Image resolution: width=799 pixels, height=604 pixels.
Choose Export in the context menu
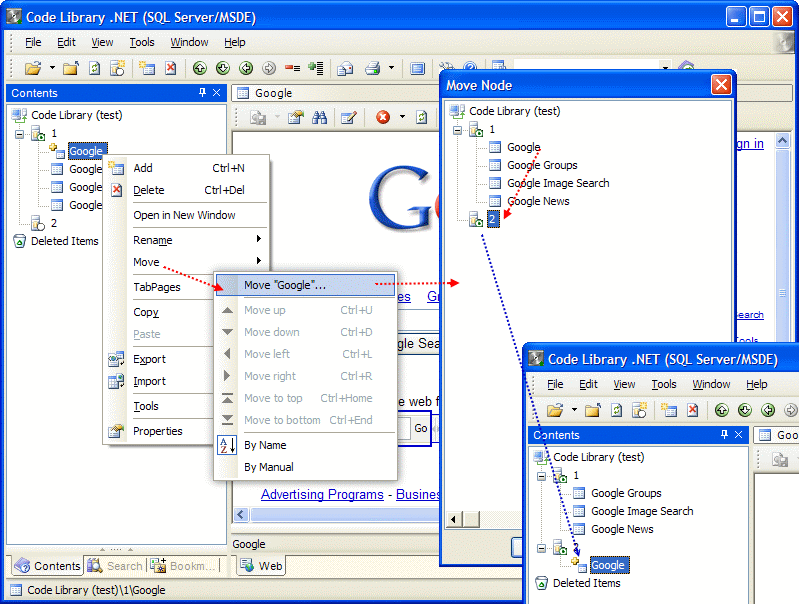[159, 359]
